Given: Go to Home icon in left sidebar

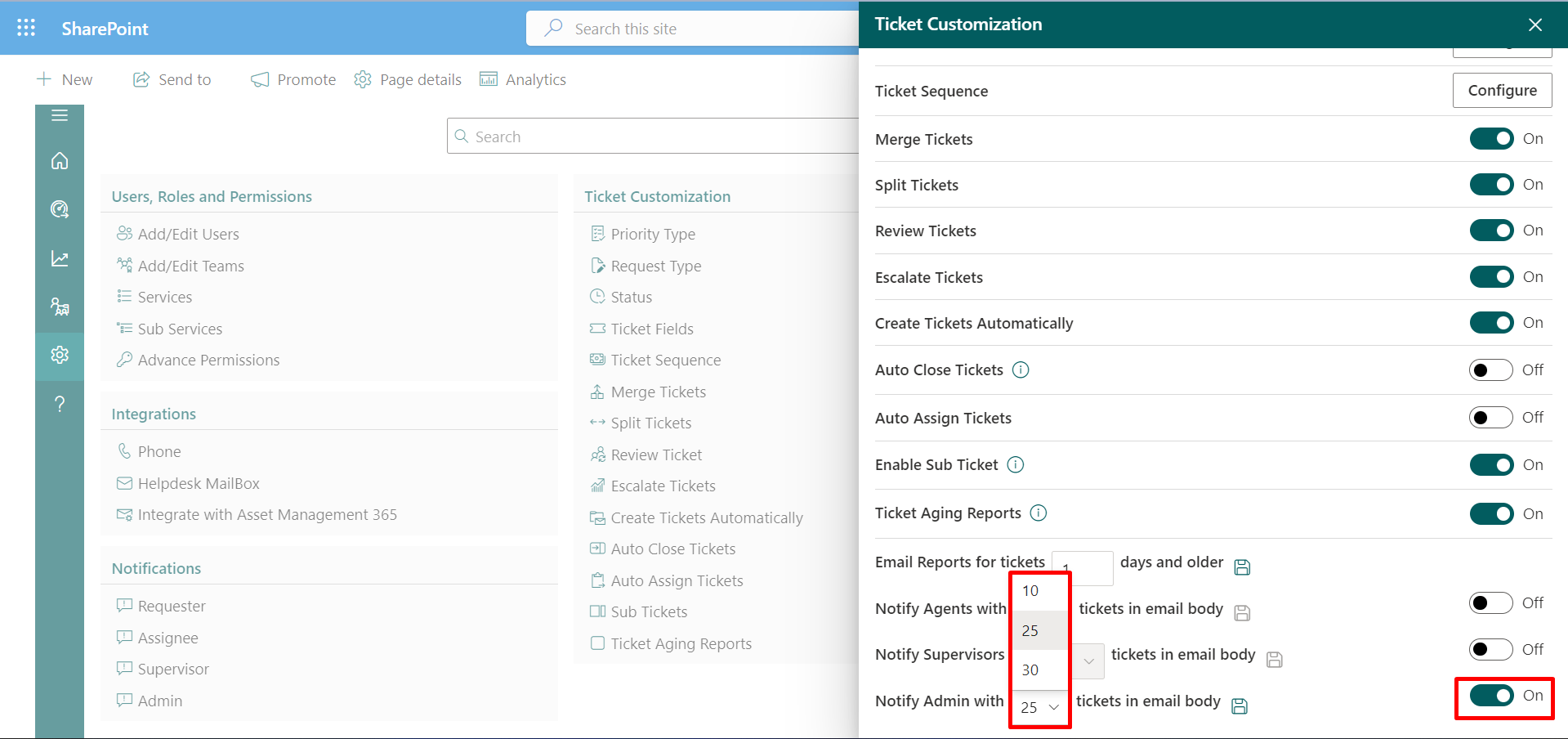Looking at the screenshot, I should click(60, 161).
